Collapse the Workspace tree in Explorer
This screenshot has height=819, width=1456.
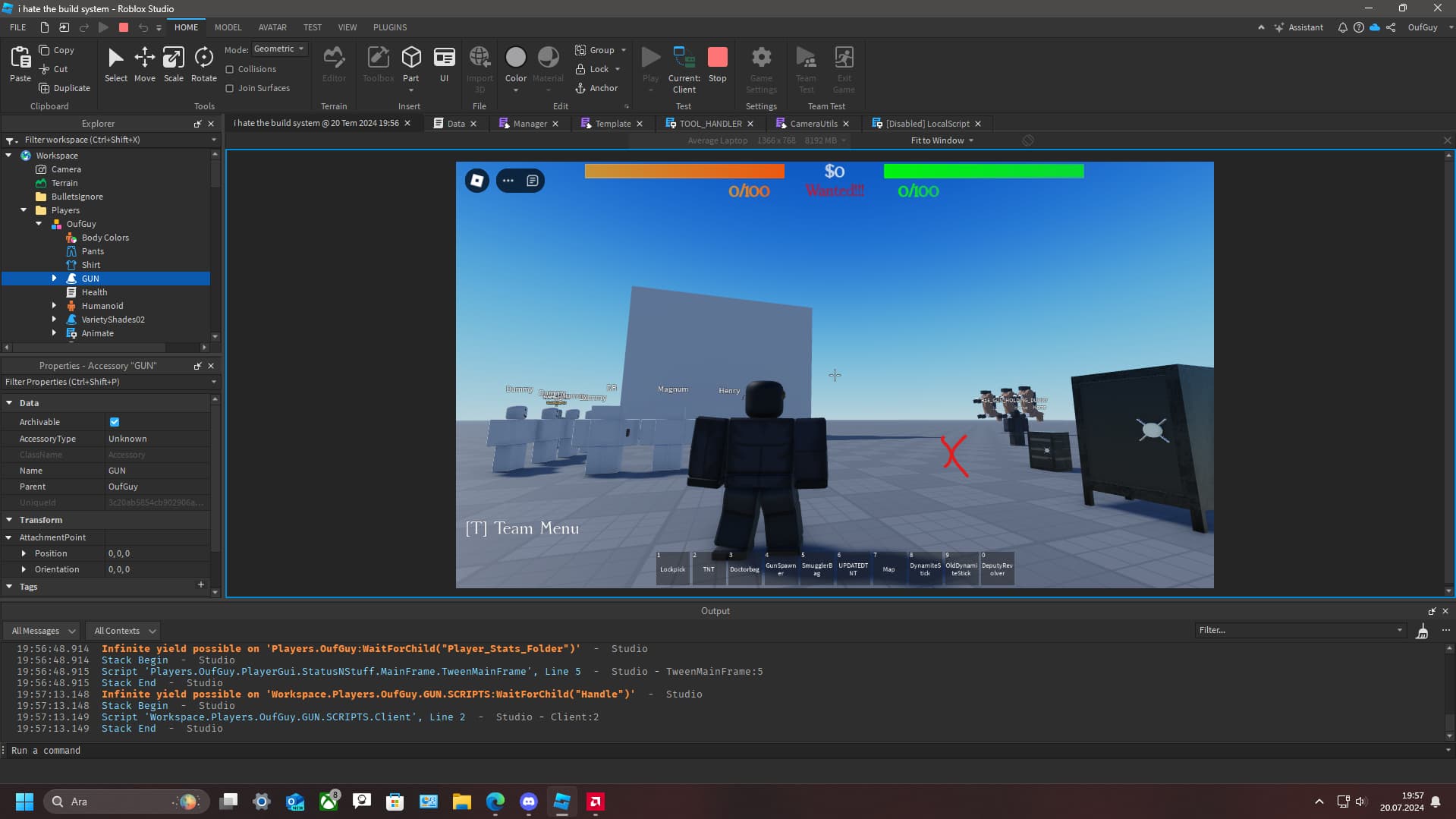pyautogui.click(x=10, y=155)
